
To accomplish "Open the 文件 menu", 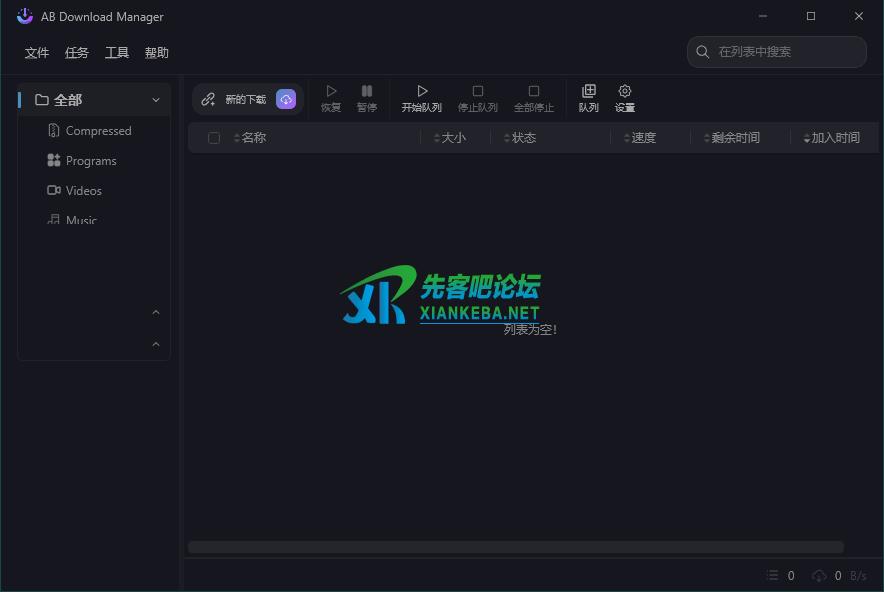I will click(x=37, y=53).
